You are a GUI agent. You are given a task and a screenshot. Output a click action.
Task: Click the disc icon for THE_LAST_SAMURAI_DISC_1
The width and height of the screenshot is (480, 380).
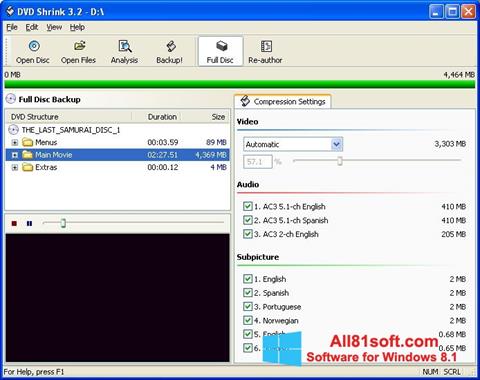pyautogui.click(x=13, y=130)
